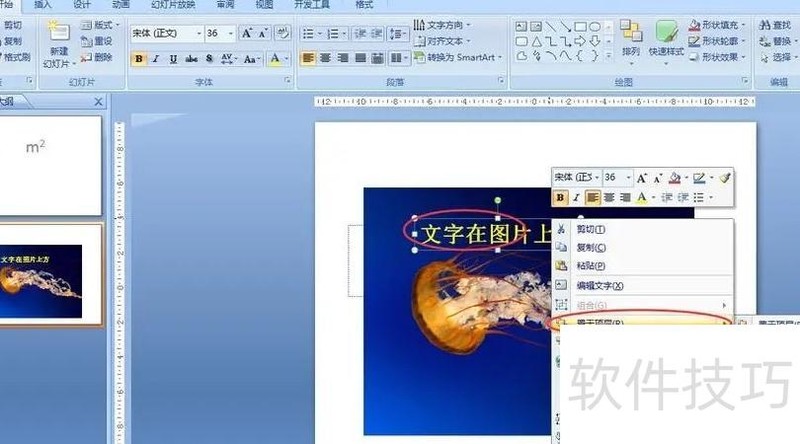The image size is (800, 444).
Task: Click the Find (查找) binoculars button
Action: coord(775,25)
